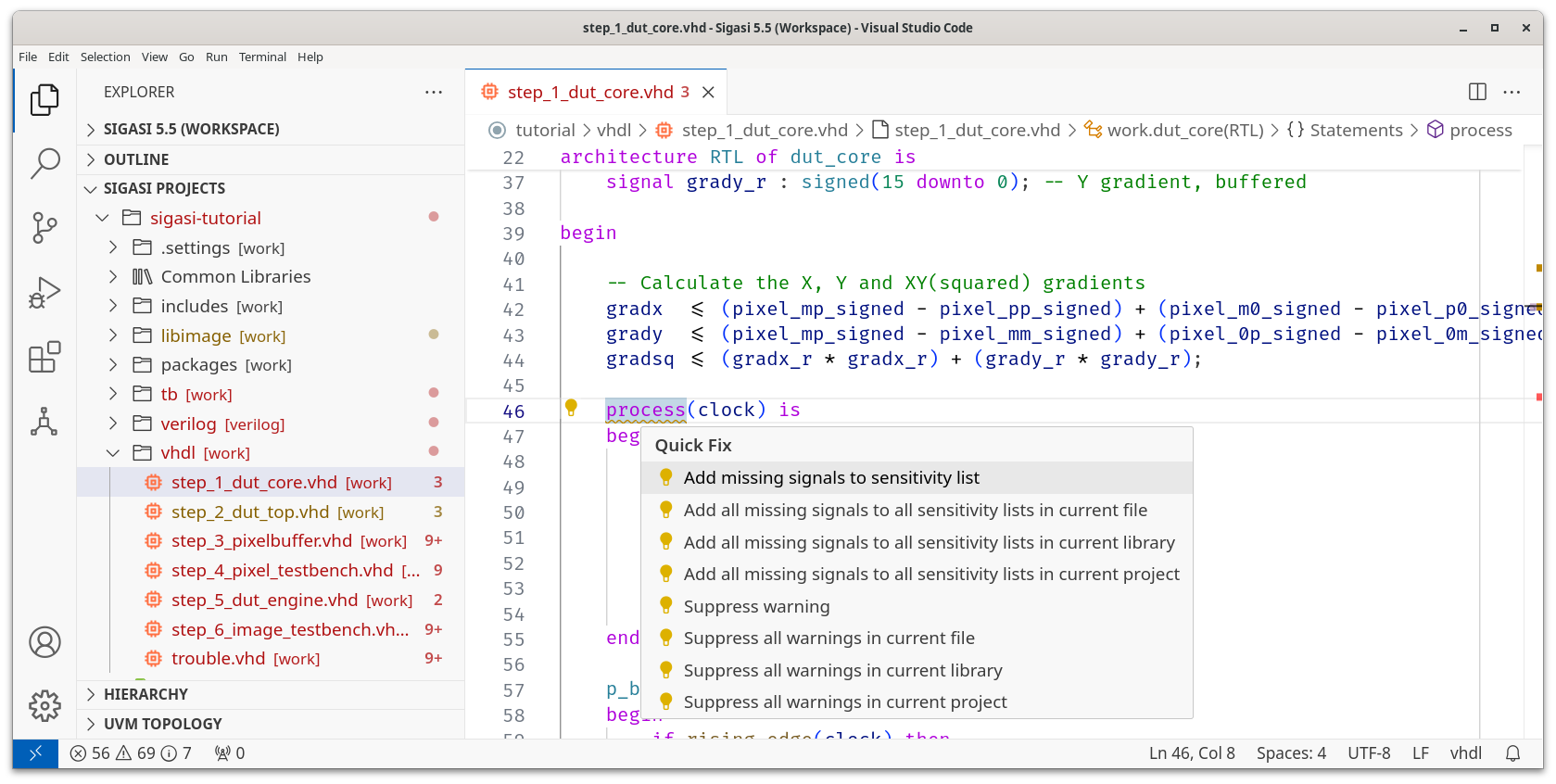Image resolution: width=1556 pixels, height=784 pixels.
Task: Open the Edit menu
Action: coord(58,57)
